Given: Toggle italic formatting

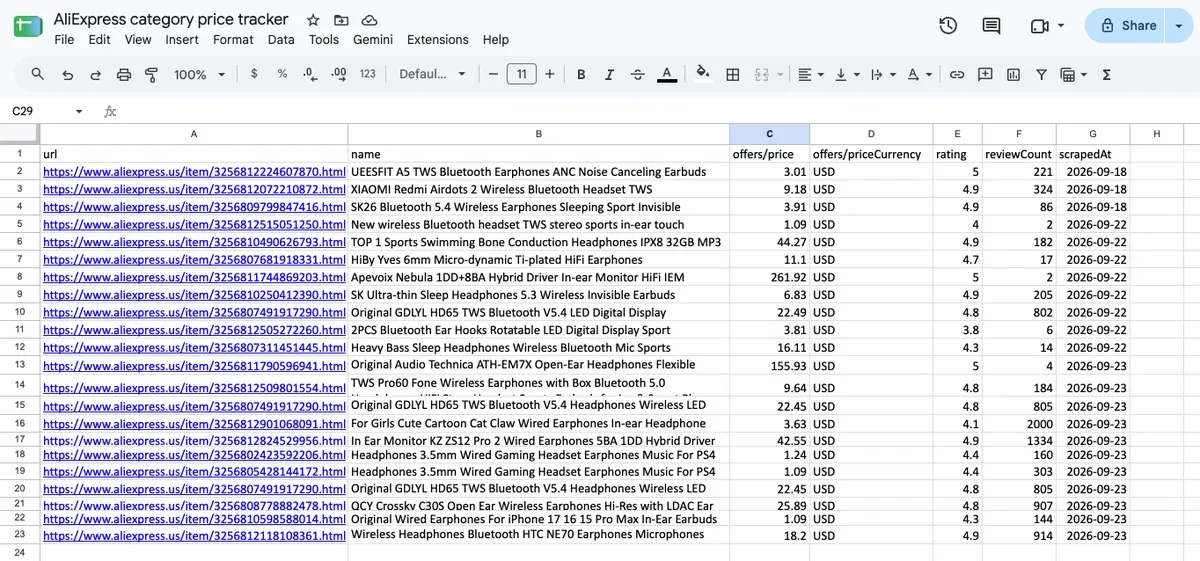Looking at the screenshot, I should pos(609,74).
